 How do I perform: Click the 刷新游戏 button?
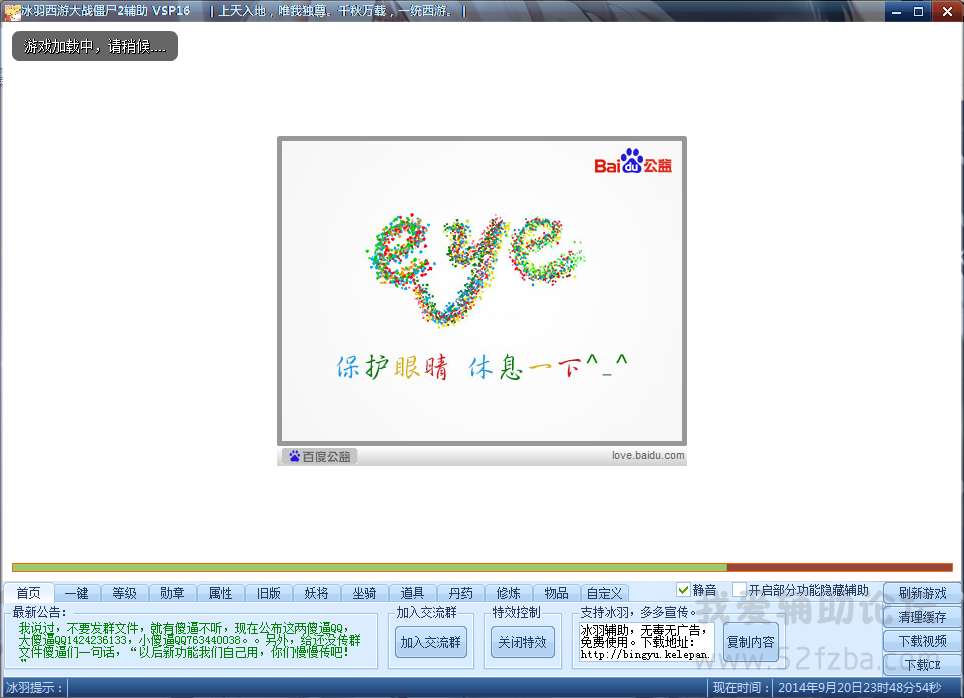pos(922,593)
